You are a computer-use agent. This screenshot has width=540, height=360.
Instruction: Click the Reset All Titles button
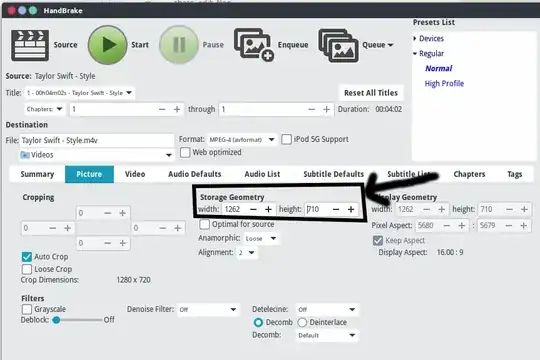pos(371,93)
